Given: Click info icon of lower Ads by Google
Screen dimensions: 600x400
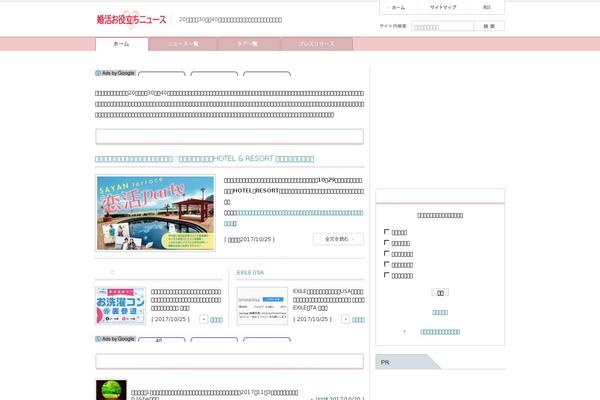Looking at the screenshot, I should pyautogui.click(x=98, y=339).
